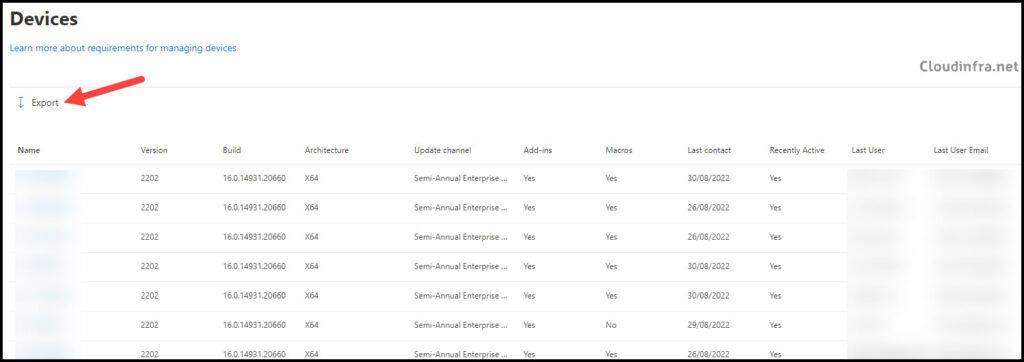Screen dimensions: 1024x362
Task: Click the Last User Email header
Action: click(961, 150)
